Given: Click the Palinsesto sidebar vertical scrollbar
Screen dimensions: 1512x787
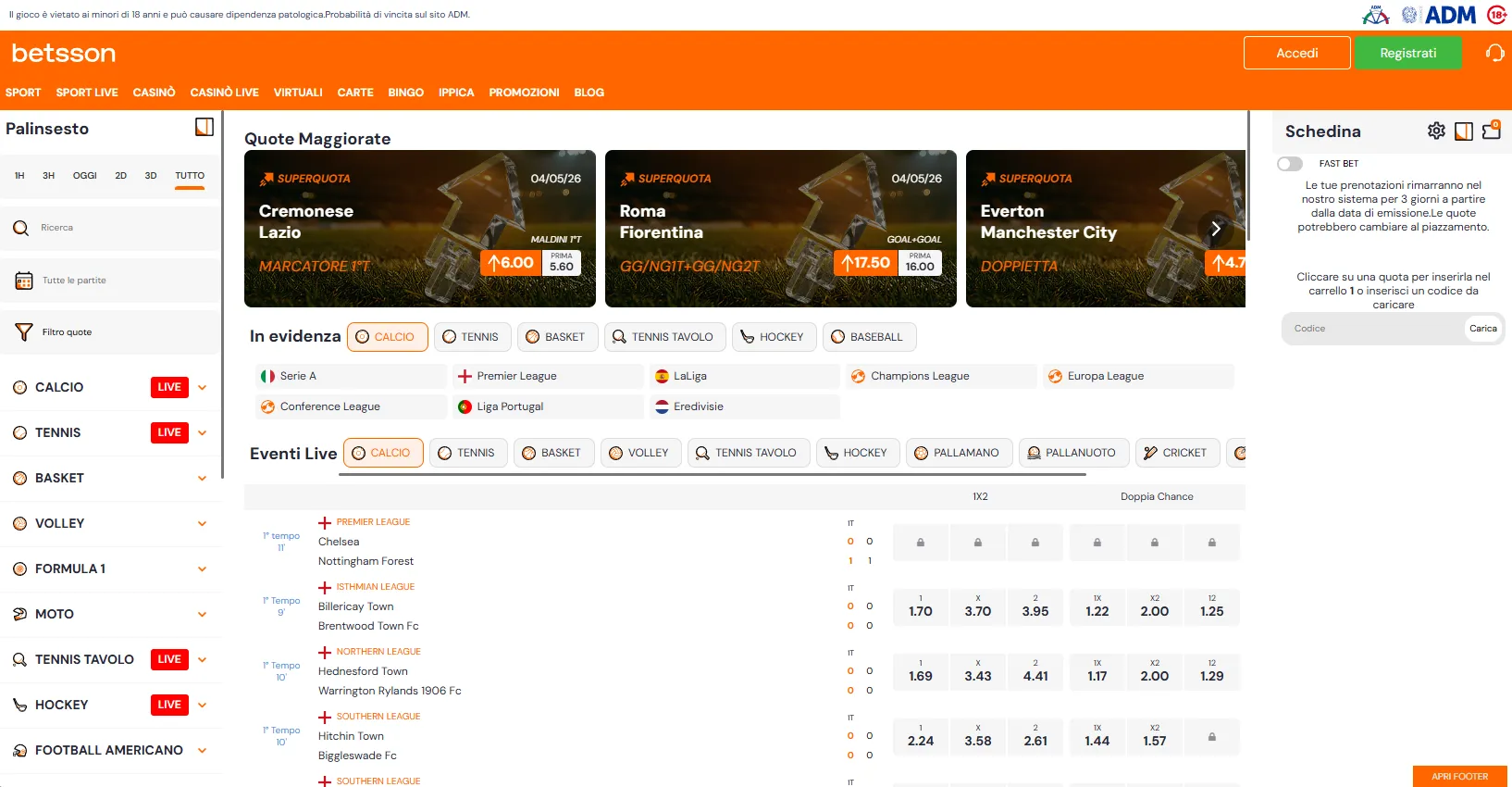Looking at the screenshot, I should tap(223, 296).
